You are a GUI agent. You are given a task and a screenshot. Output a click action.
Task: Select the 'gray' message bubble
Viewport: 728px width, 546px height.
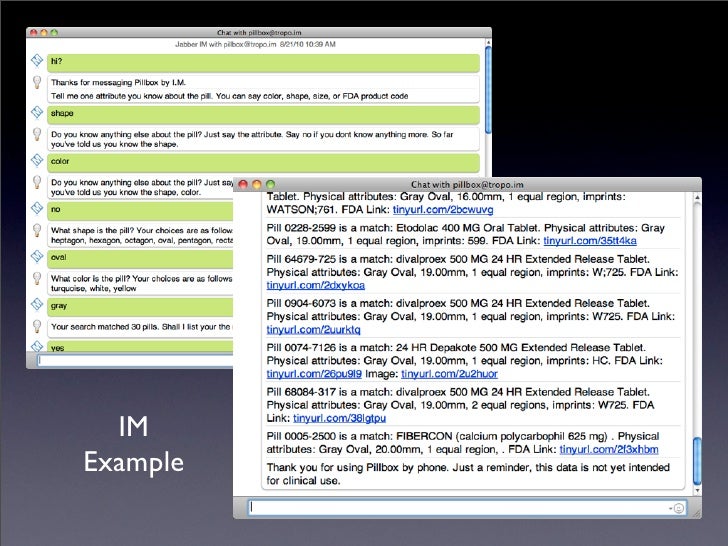point(140,307)
